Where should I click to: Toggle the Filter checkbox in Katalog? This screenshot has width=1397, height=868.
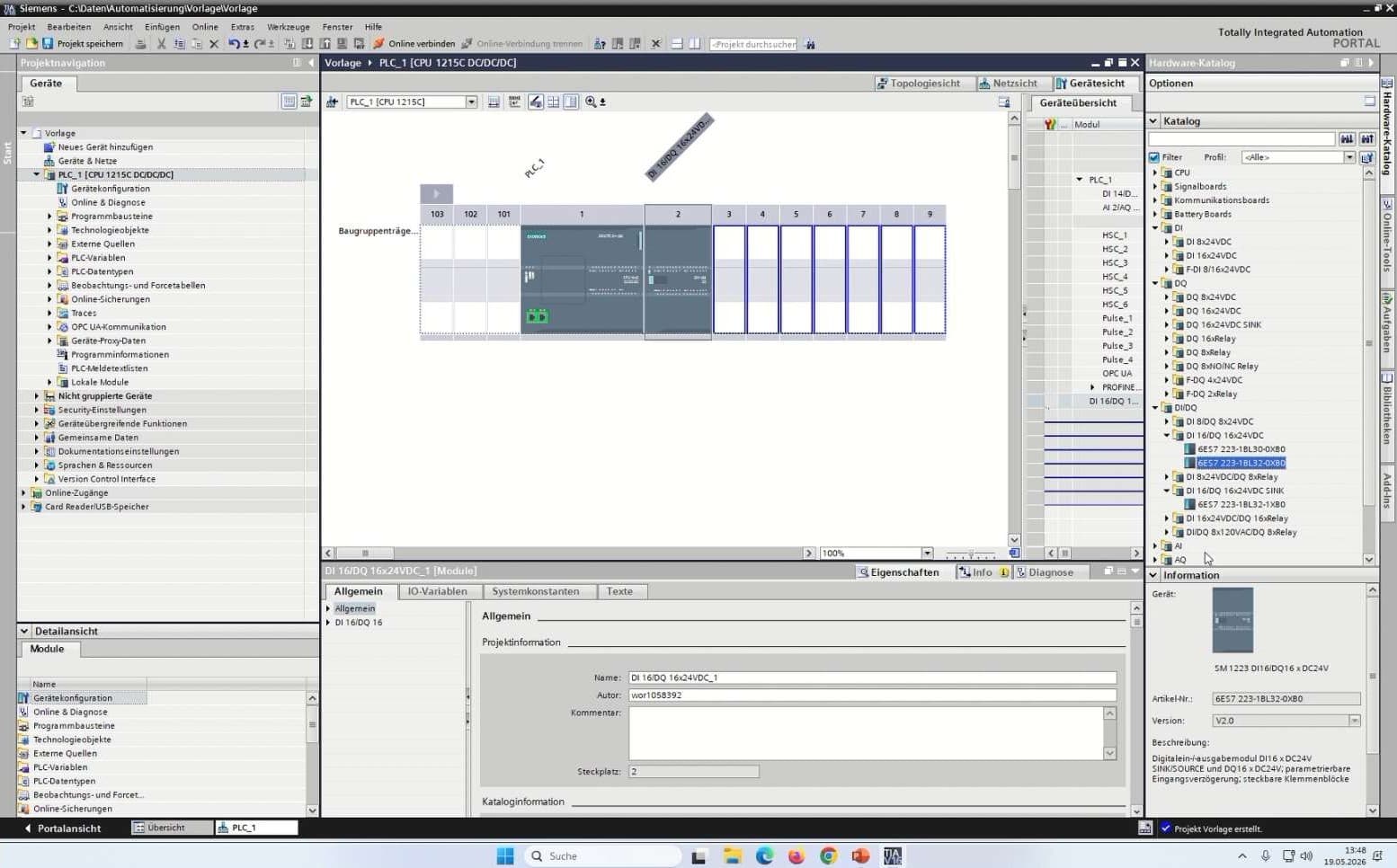point(1154,157)
